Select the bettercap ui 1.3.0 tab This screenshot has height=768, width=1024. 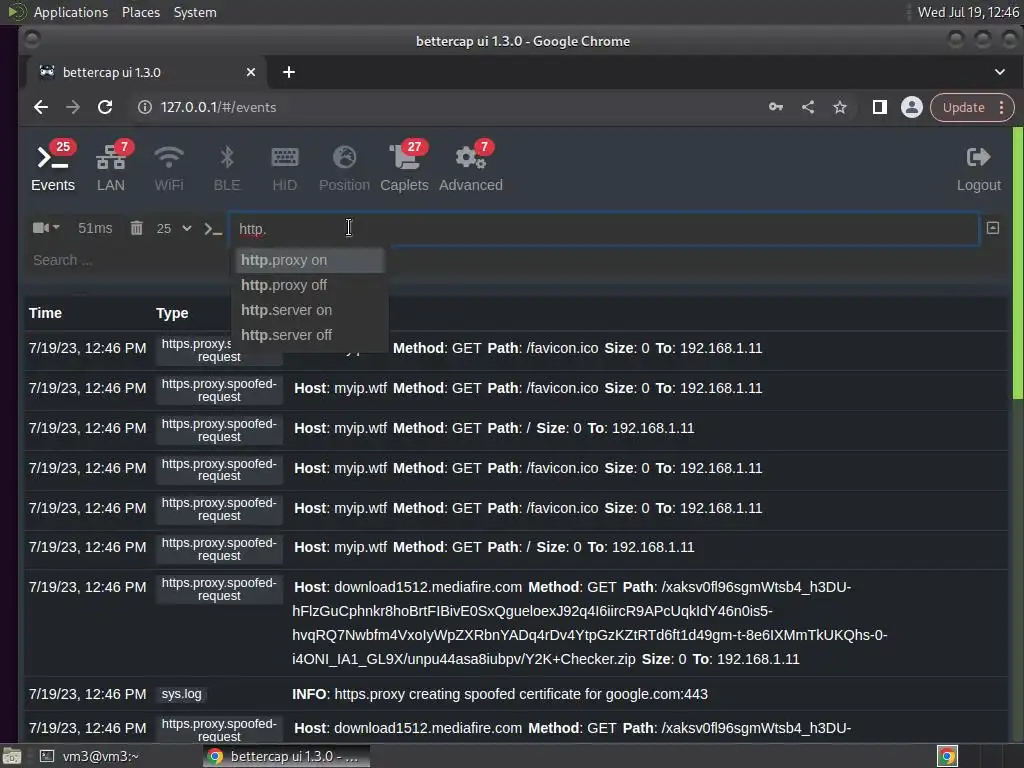click(147, 72)
